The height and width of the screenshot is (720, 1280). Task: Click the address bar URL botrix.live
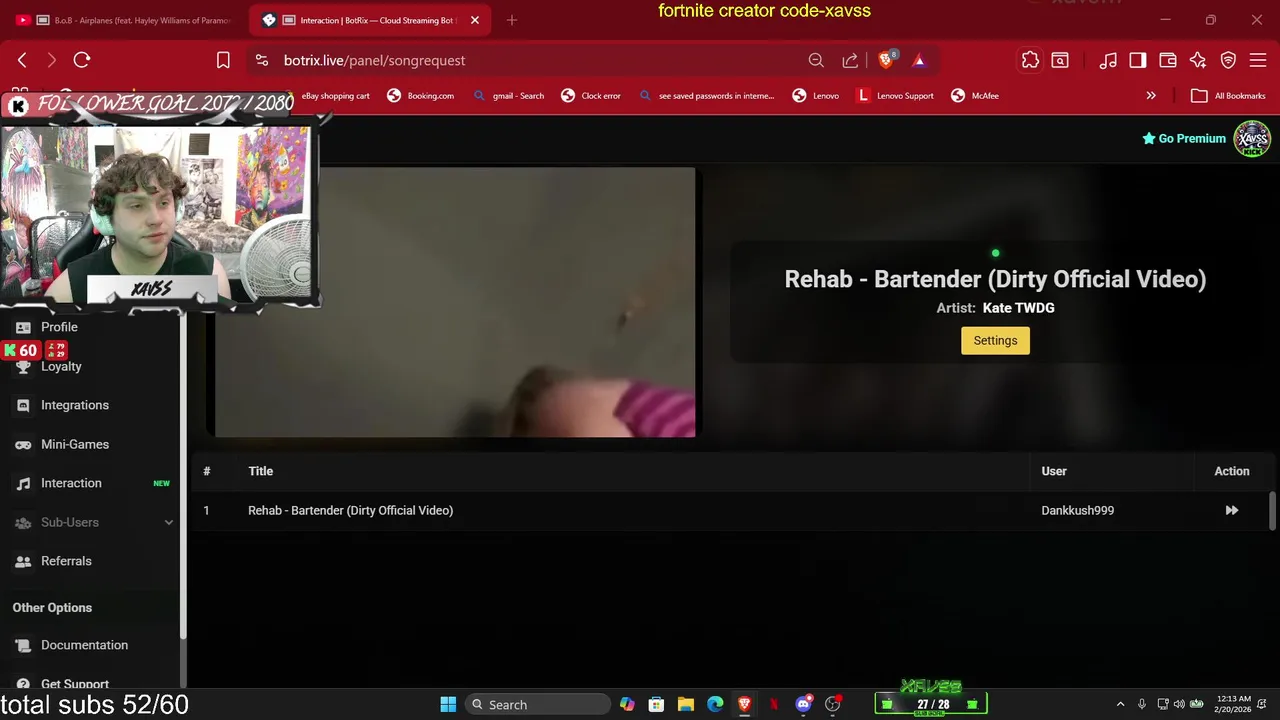[x=374, y=60]
